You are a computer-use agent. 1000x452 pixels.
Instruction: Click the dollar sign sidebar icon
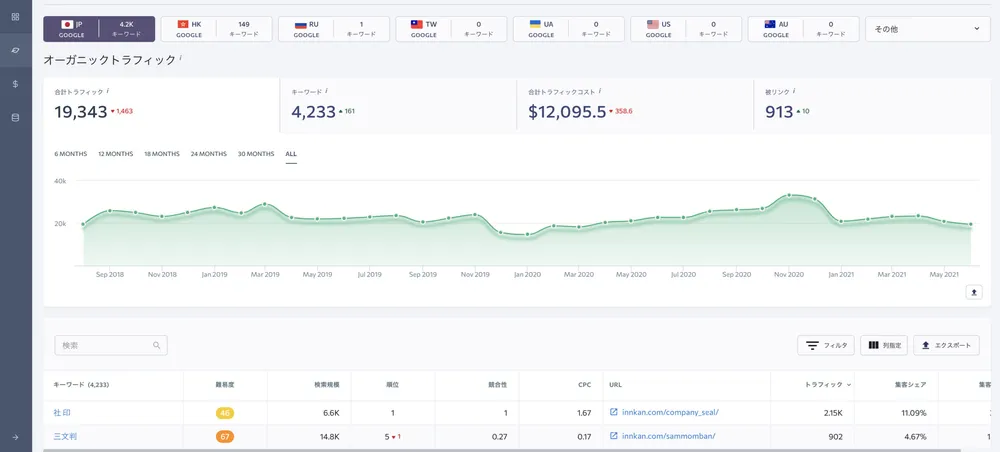(15, 84)
